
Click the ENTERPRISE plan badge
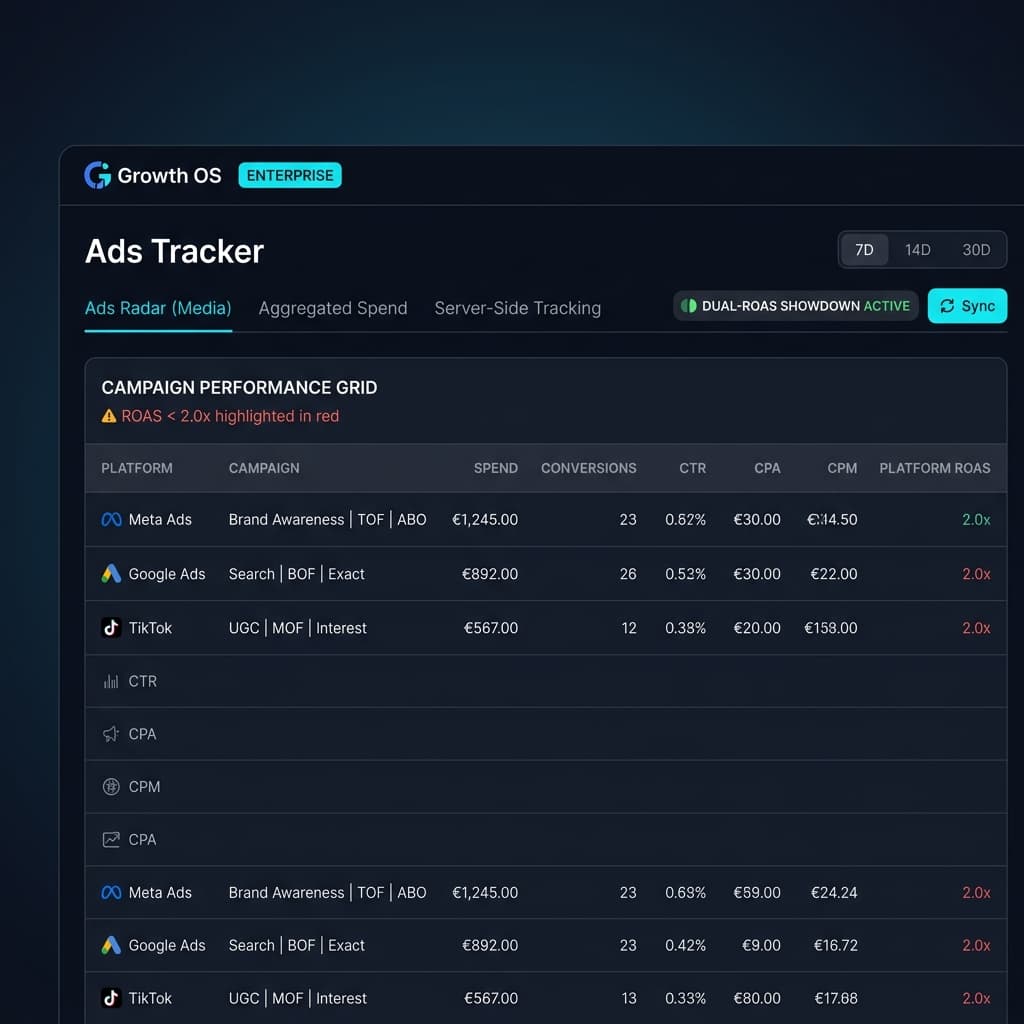290,175
